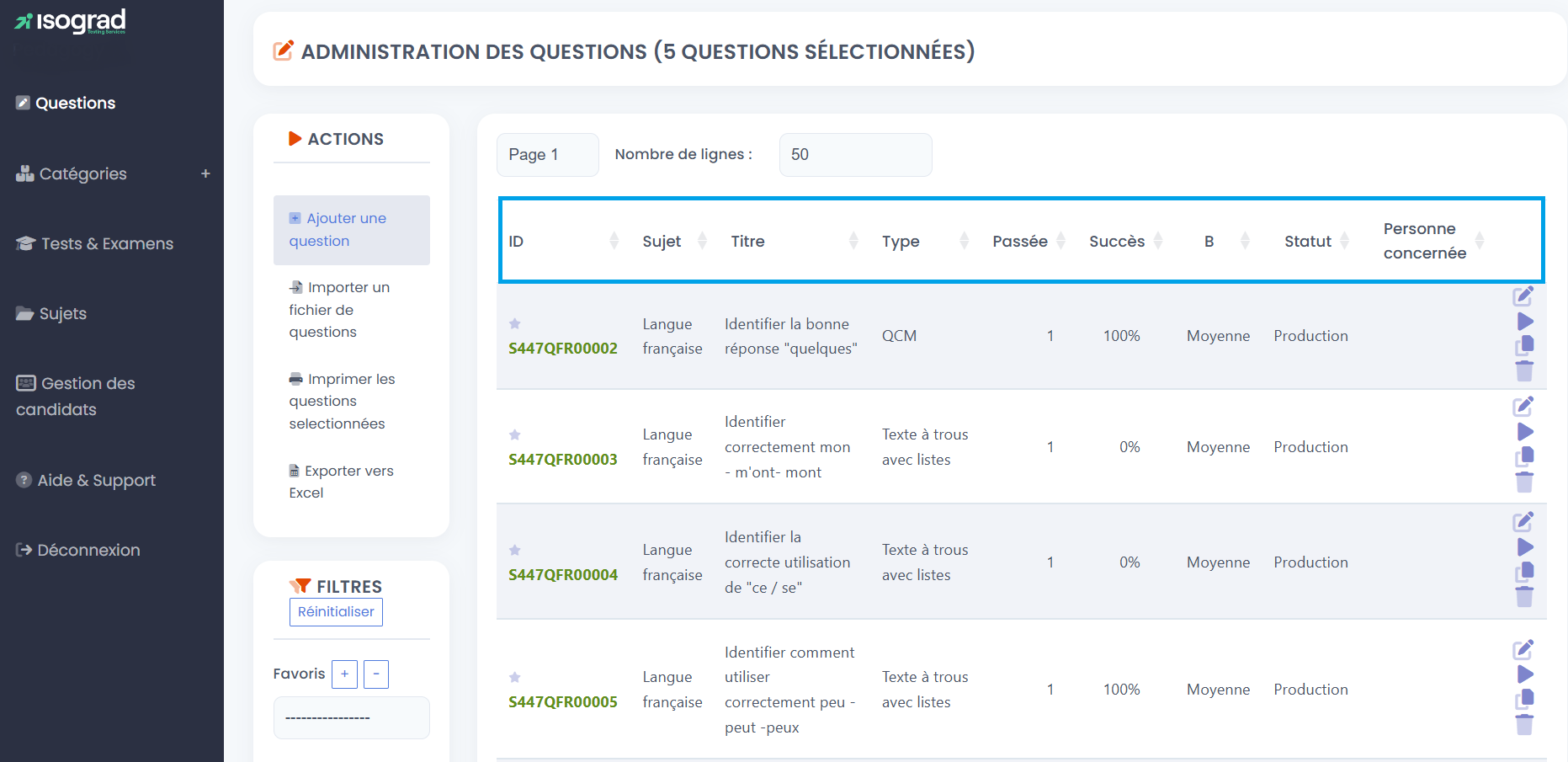
Task: Click the Nombre de lignes field
Action: 855,155
